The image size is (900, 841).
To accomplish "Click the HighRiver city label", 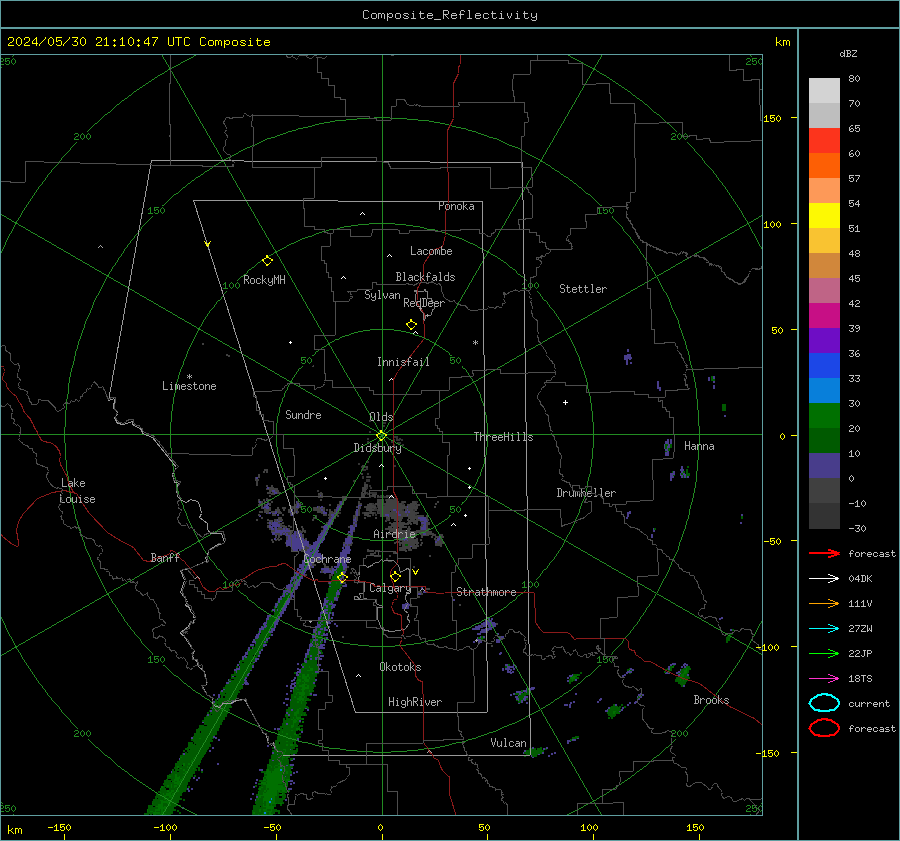I will 415,702.
